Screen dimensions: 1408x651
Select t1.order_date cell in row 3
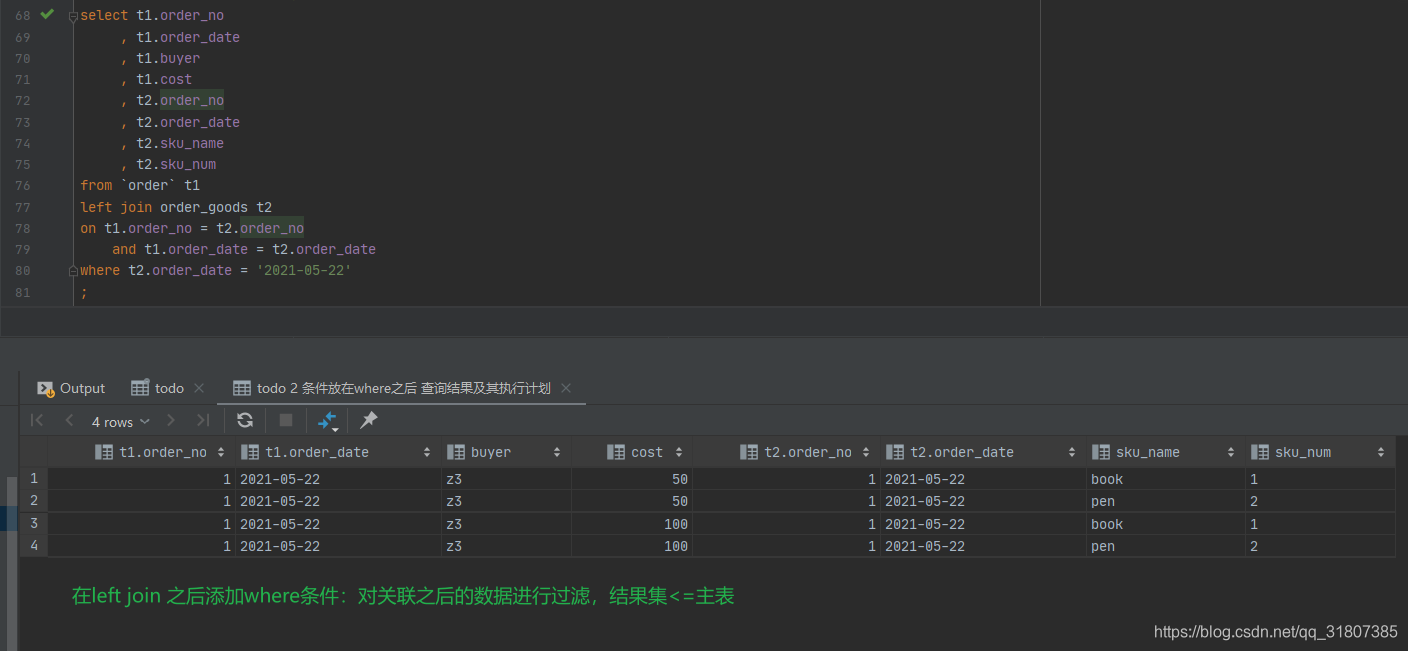pos(338,524)
